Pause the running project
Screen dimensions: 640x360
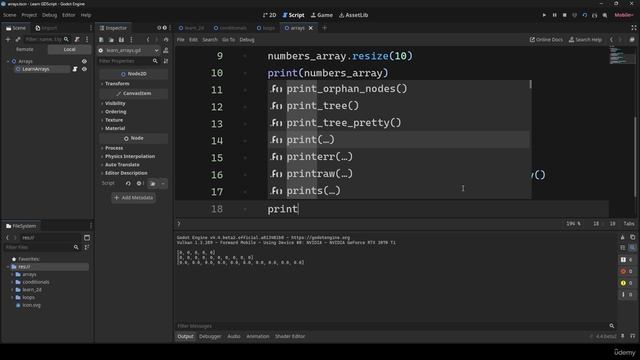tap(554, 15)
